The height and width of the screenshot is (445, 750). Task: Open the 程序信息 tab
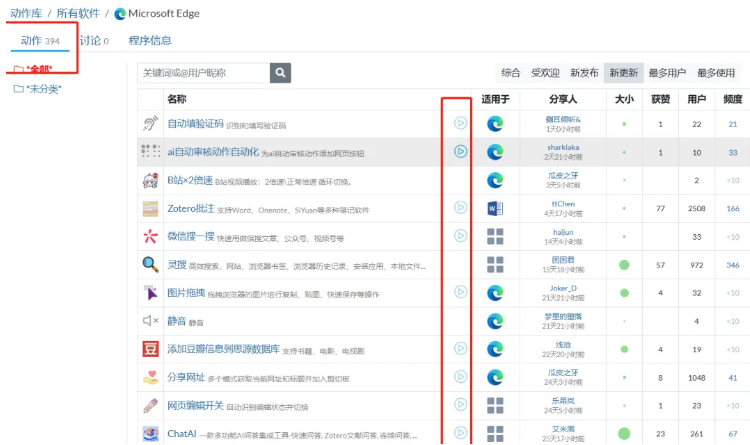[150, 41]
